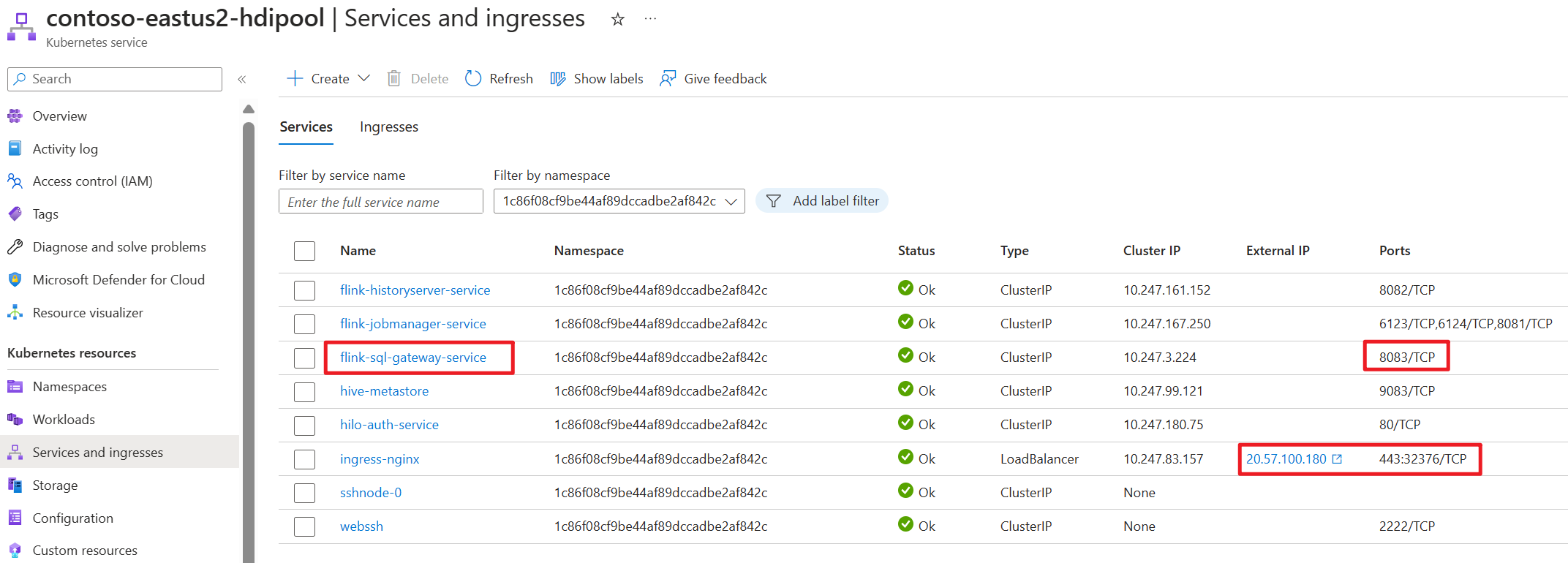Go to Namespaces in Kubernetes resources

69,386
